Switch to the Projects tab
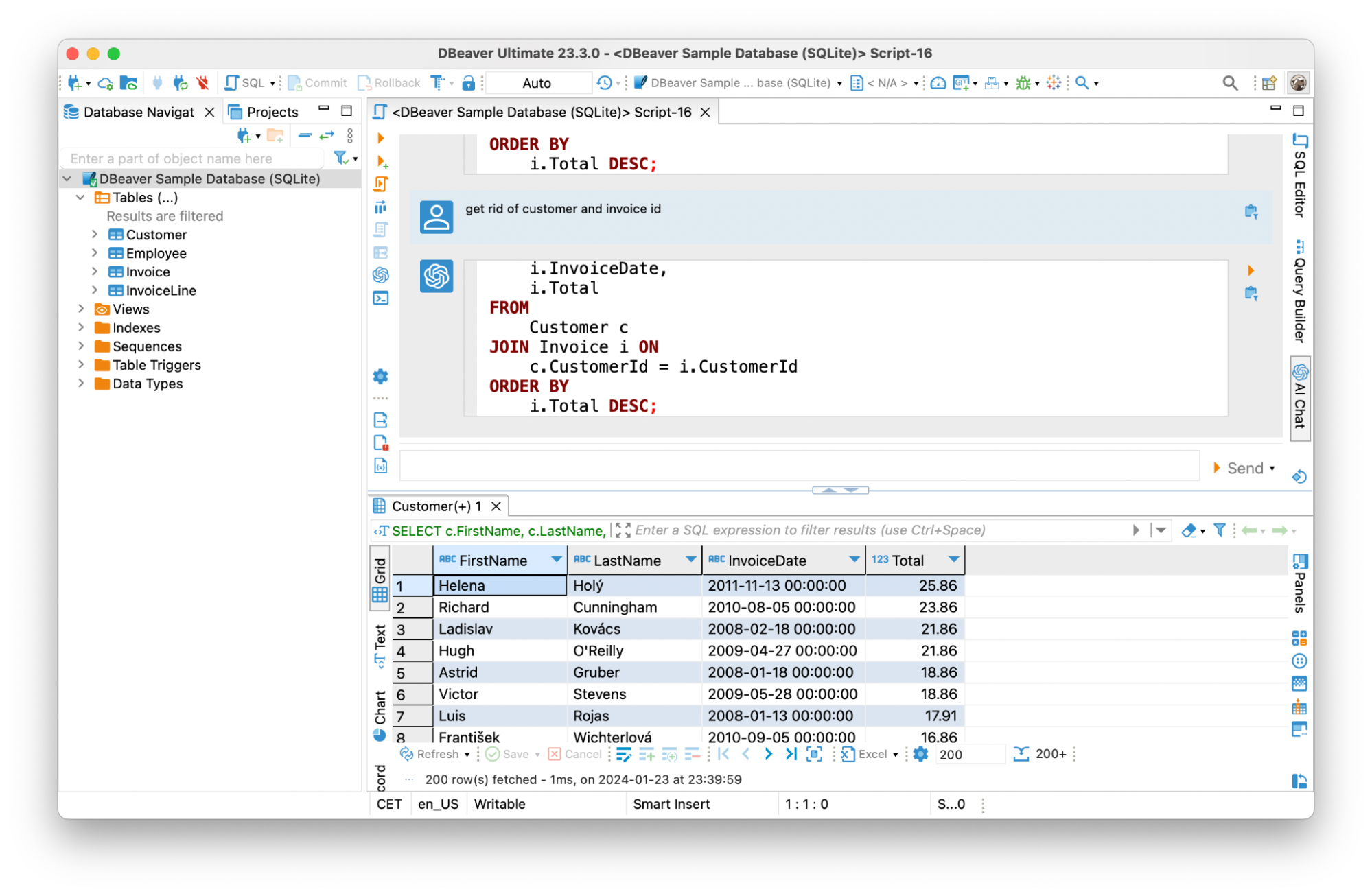 (272, 111)
